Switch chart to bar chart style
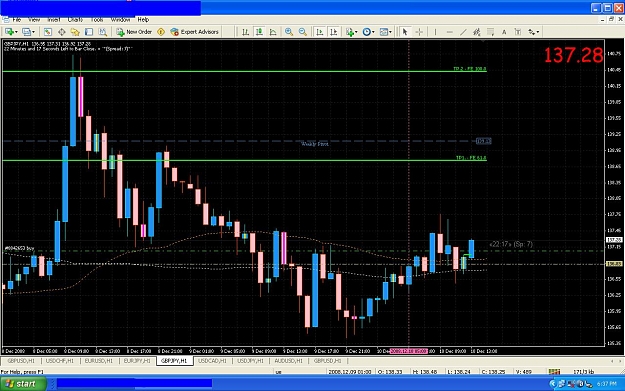The image size is (625, 391). click(x=246, y=31)
